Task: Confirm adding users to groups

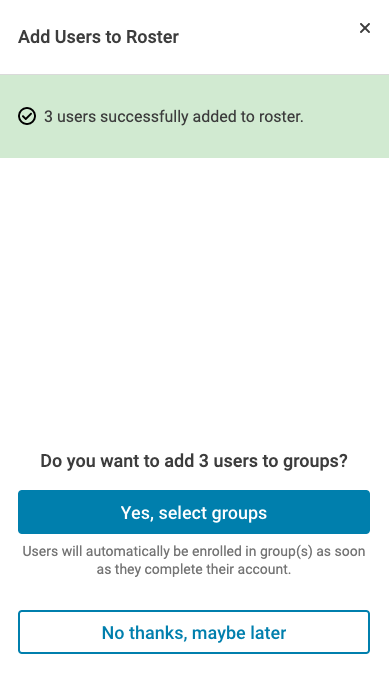Action: coord(194,512)
